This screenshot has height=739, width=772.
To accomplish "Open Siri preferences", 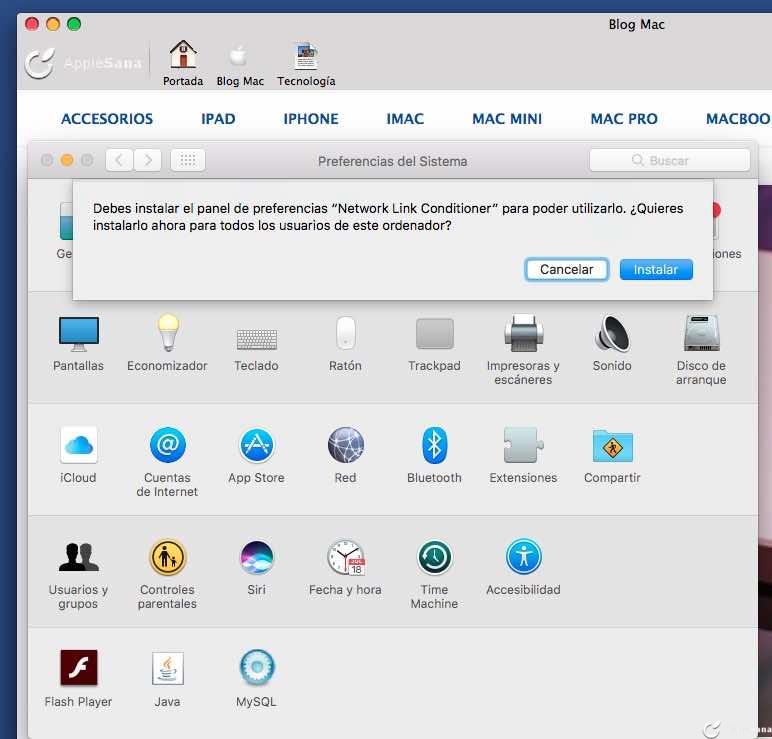I will coord(257,567).
